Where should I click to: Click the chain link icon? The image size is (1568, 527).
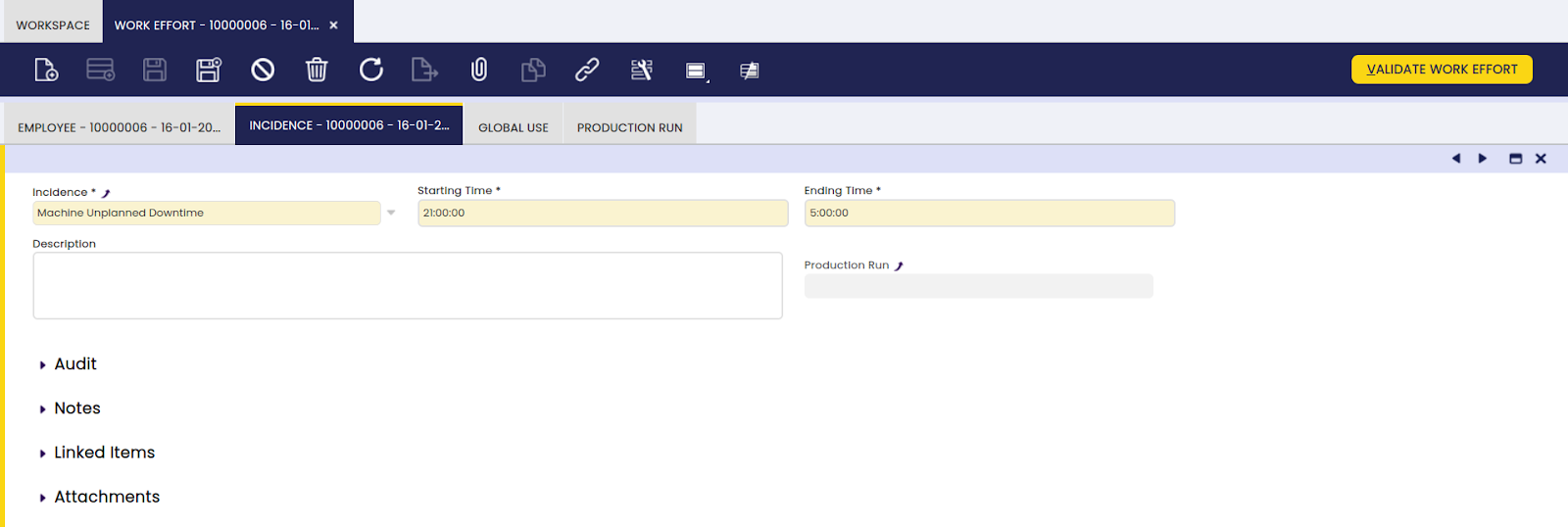pos(587,70)
